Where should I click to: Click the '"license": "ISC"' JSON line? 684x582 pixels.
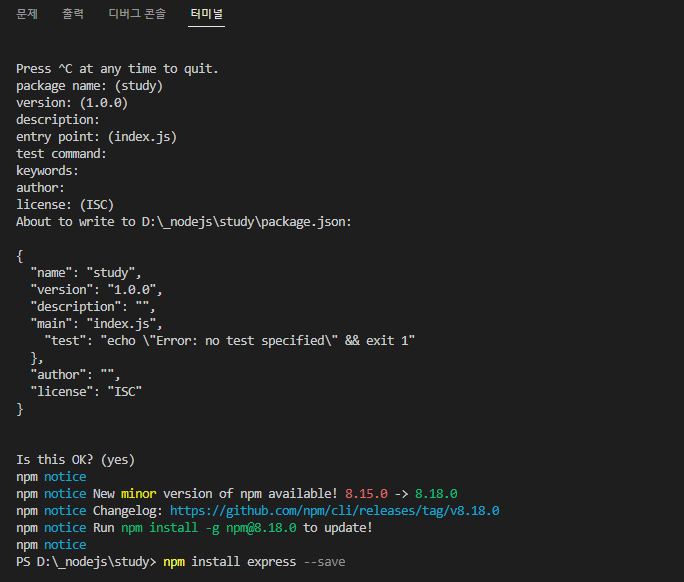tap(86, 392)
